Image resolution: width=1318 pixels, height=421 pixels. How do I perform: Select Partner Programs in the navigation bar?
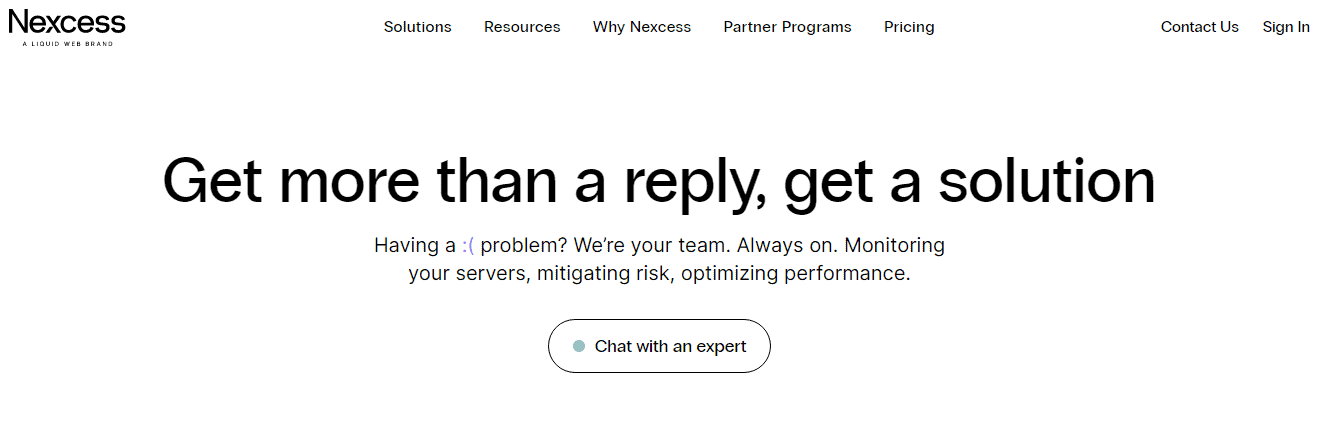tap(788, 27)
